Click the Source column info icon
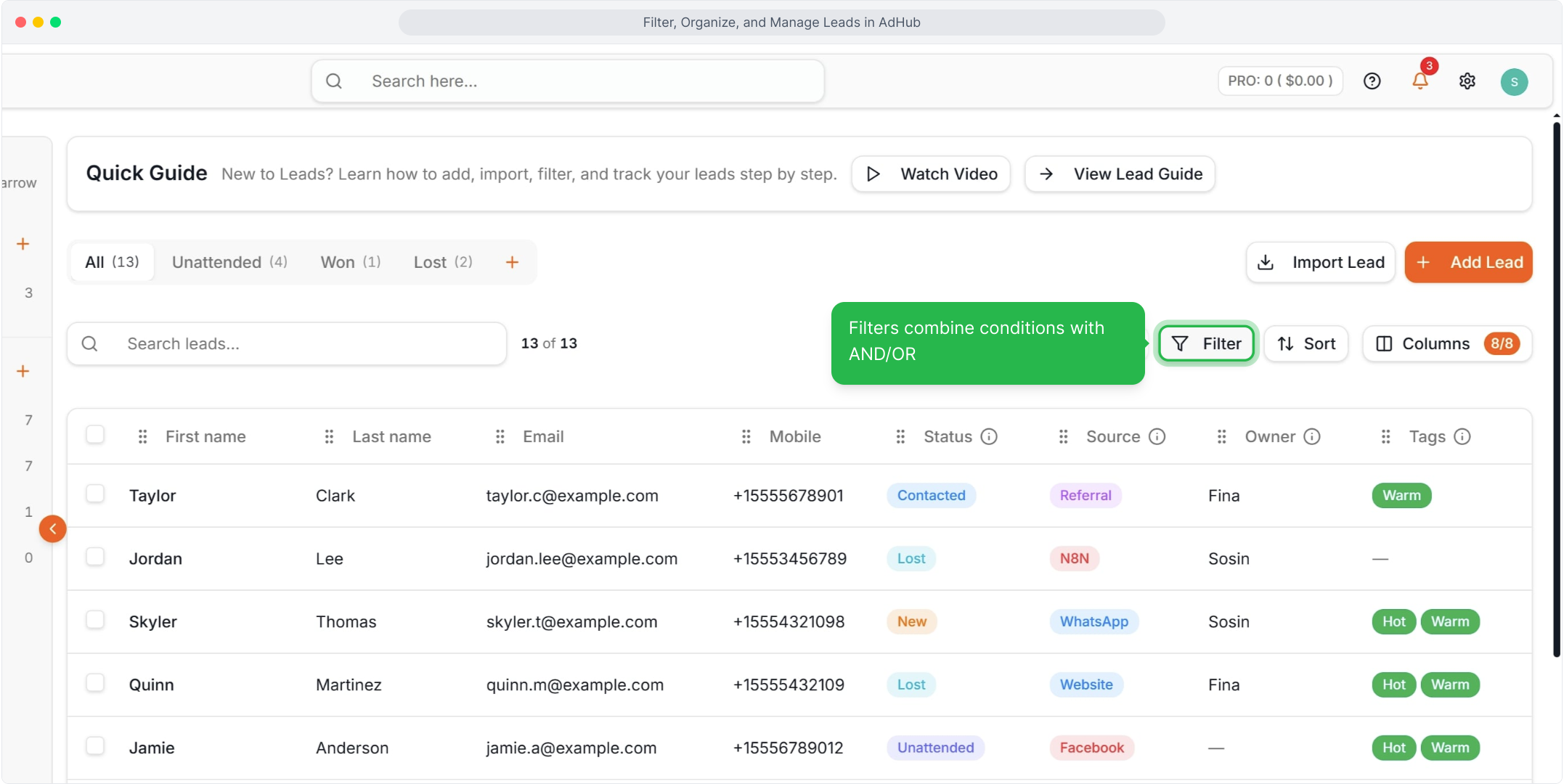The height and width of the screenshot is (784, 1564). point(1157,436)
